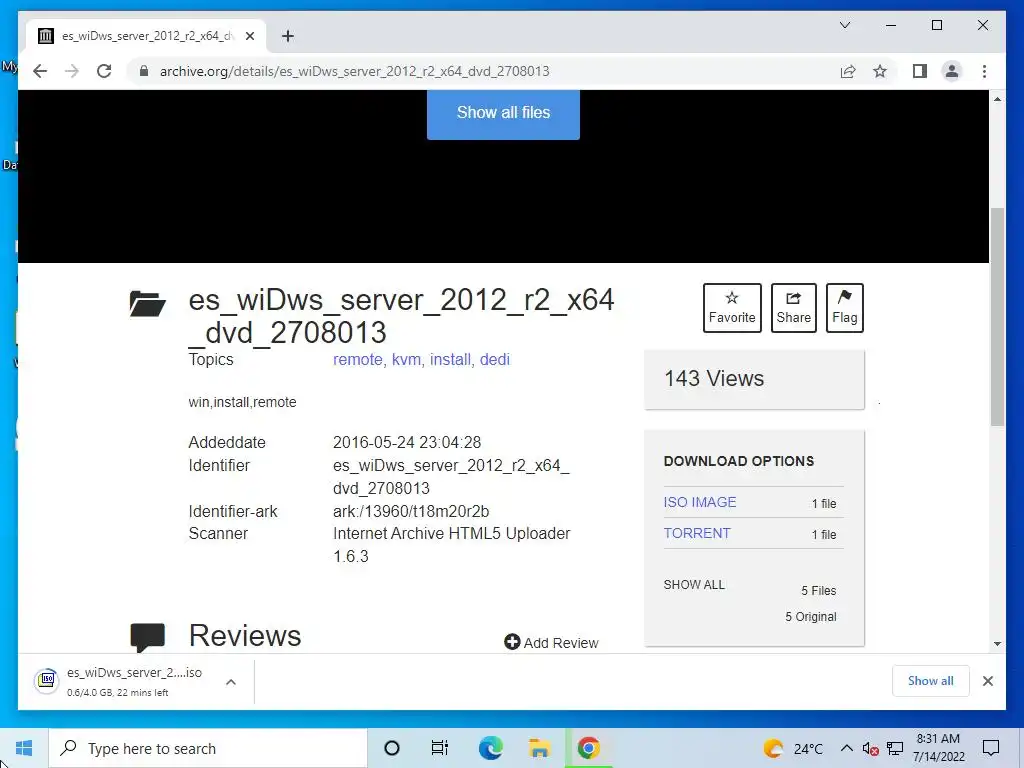This screenshot has height=768, width=1024.
Task: View site security lock info
Action: tap(144, 71)
